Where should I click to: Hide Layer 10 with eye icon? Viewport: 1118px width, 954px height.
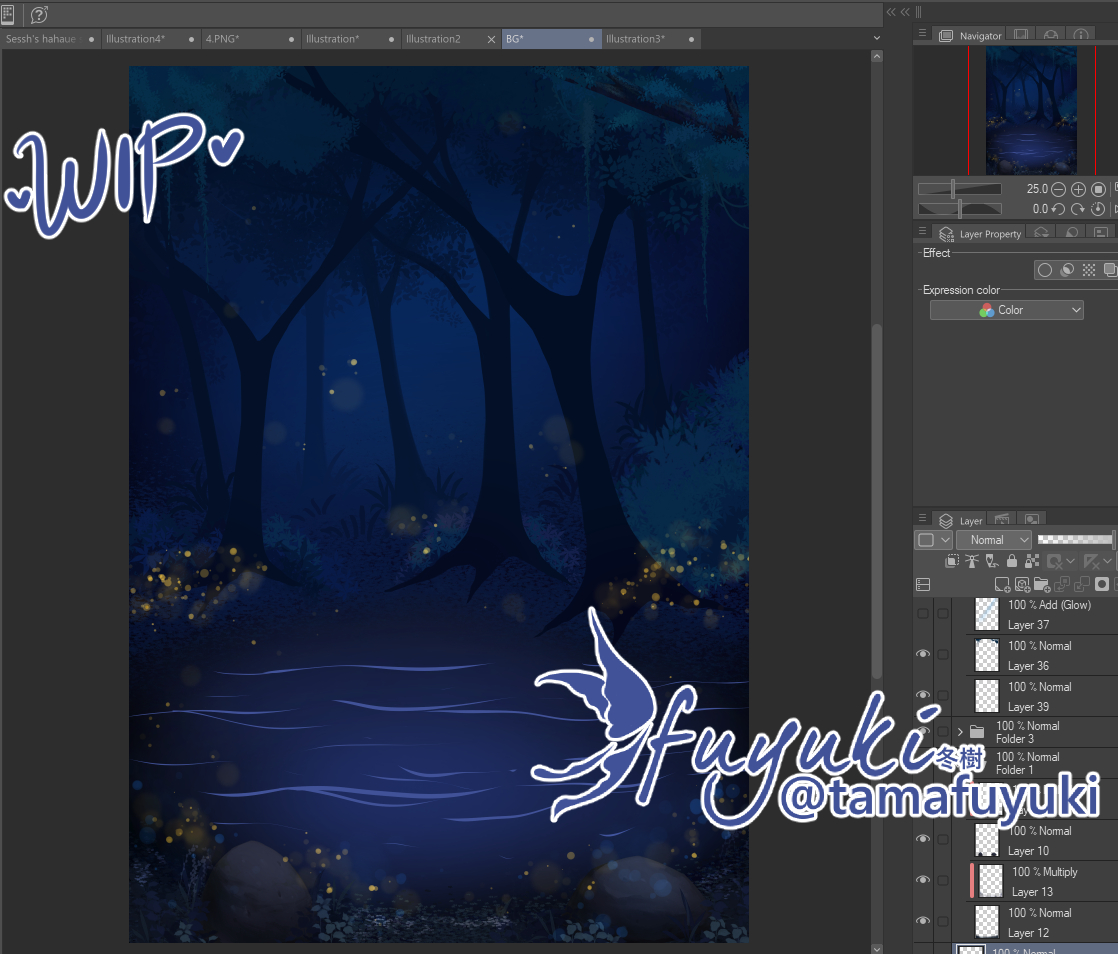click(923, 839)
